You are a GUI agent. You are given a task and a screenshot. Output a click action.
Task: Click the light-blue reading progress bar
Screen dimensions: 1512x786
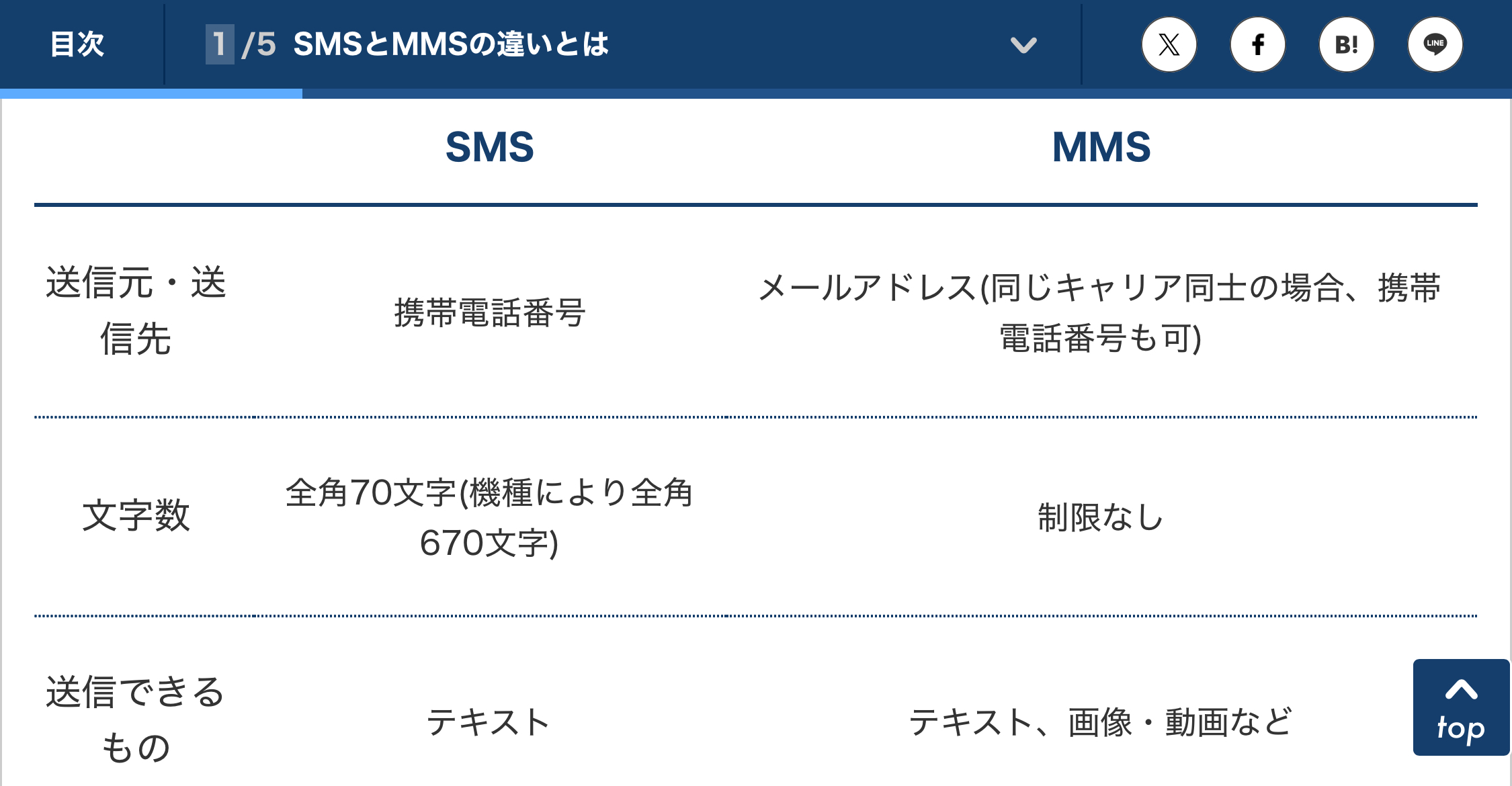tap(151, 94)
